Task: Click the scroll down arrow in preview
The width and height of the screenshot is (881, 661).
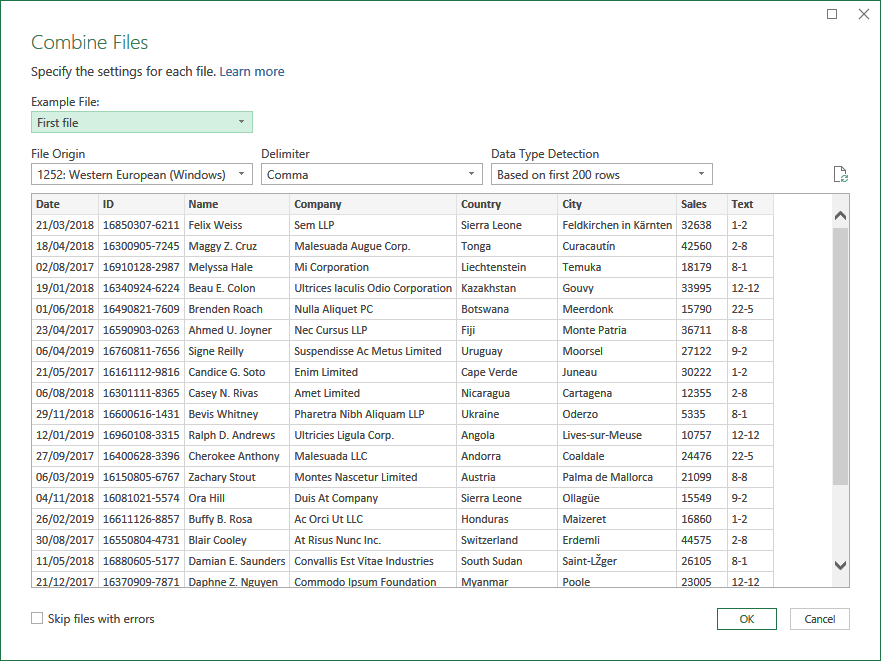Action: click(841, 565)
